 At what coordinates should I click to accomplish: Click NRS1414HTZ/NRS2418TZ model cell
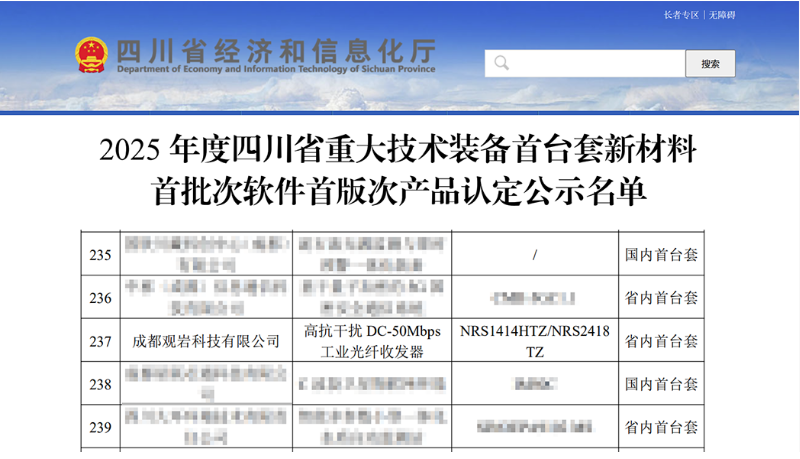click(535, 341)
